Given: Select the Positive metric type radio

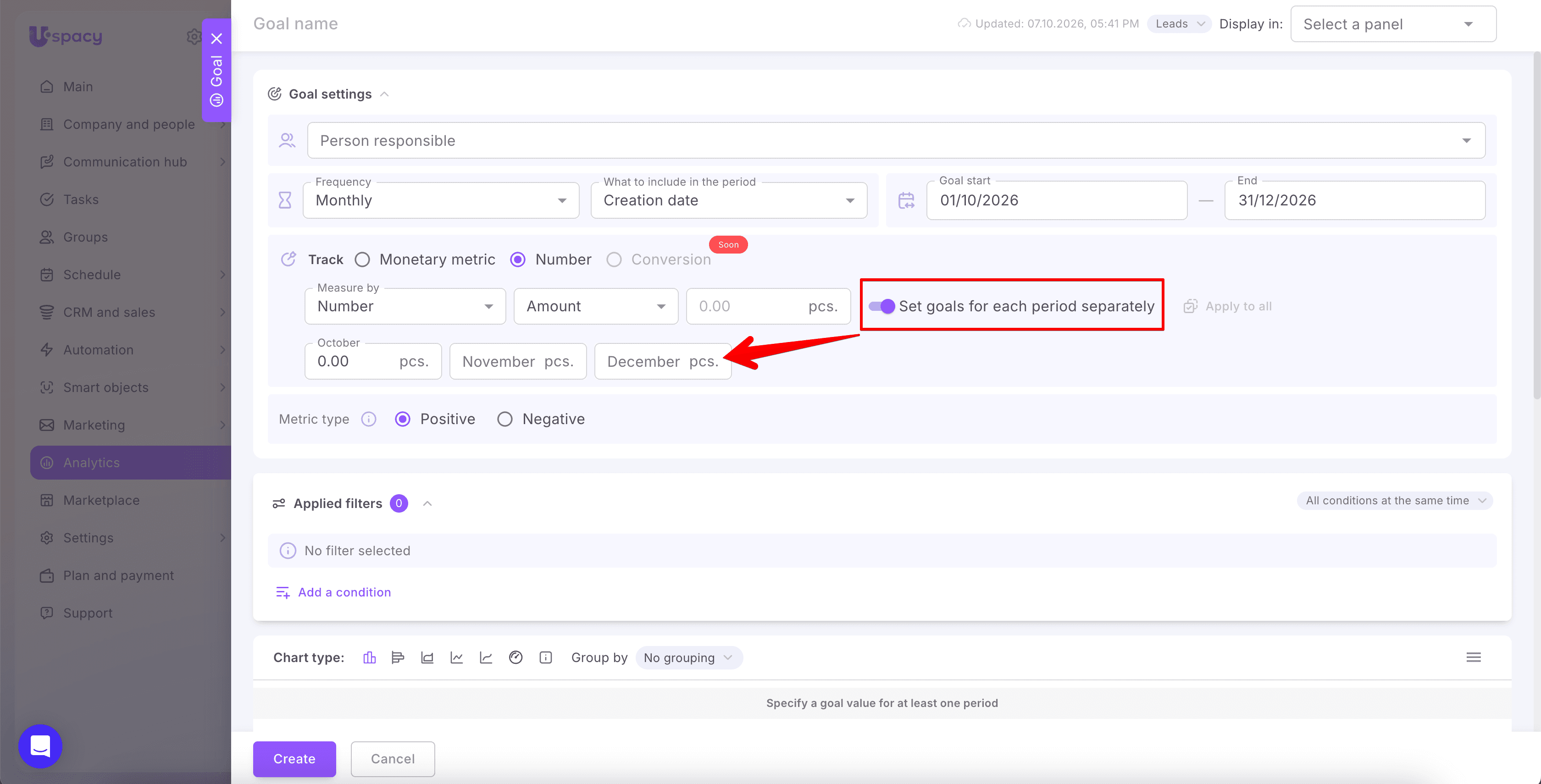Looking at the screenshot, I should point(403,419).
